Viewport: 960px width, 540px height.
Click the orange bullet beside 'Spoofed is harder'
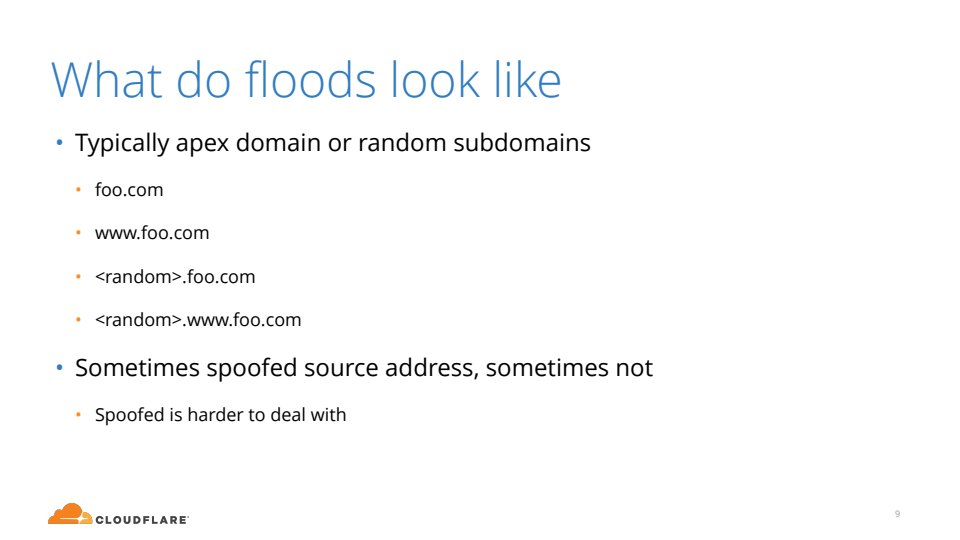coord(81,415)
